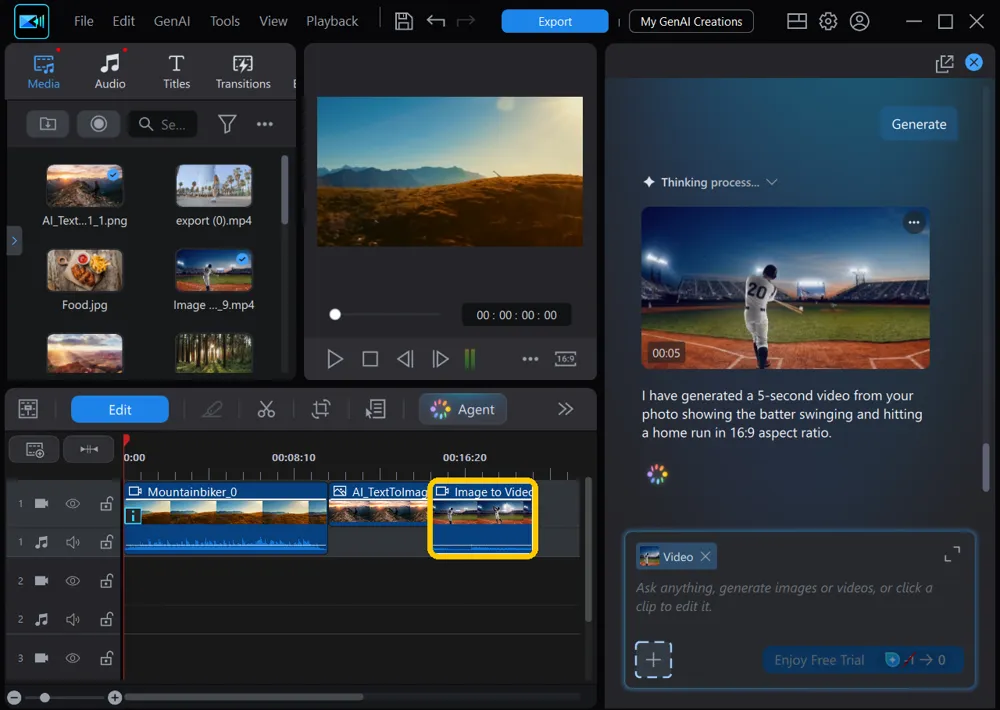This screenshot has width=1000, height=710.
Task: Click the record capture circle icon
Action: point(98,124)
